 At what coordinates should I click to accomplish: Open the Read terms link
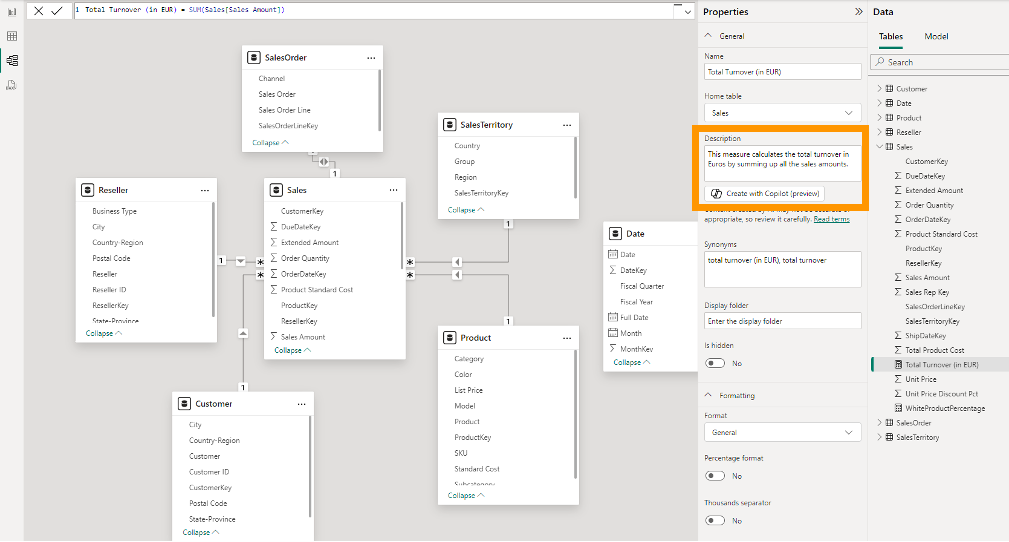coord(831,219)
